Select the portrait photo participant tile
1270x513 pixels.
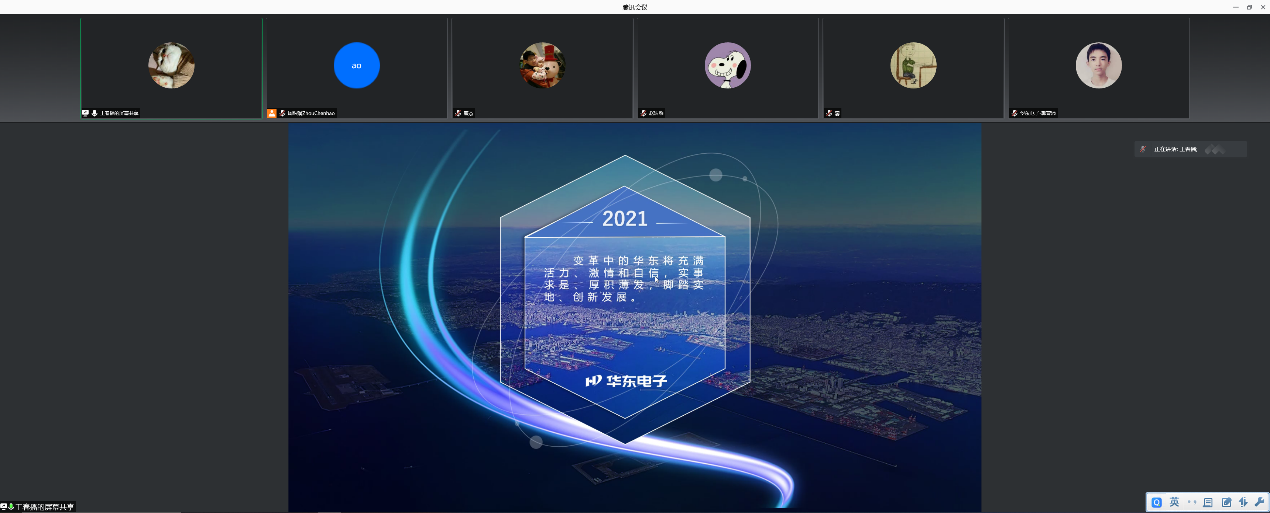1098,66
